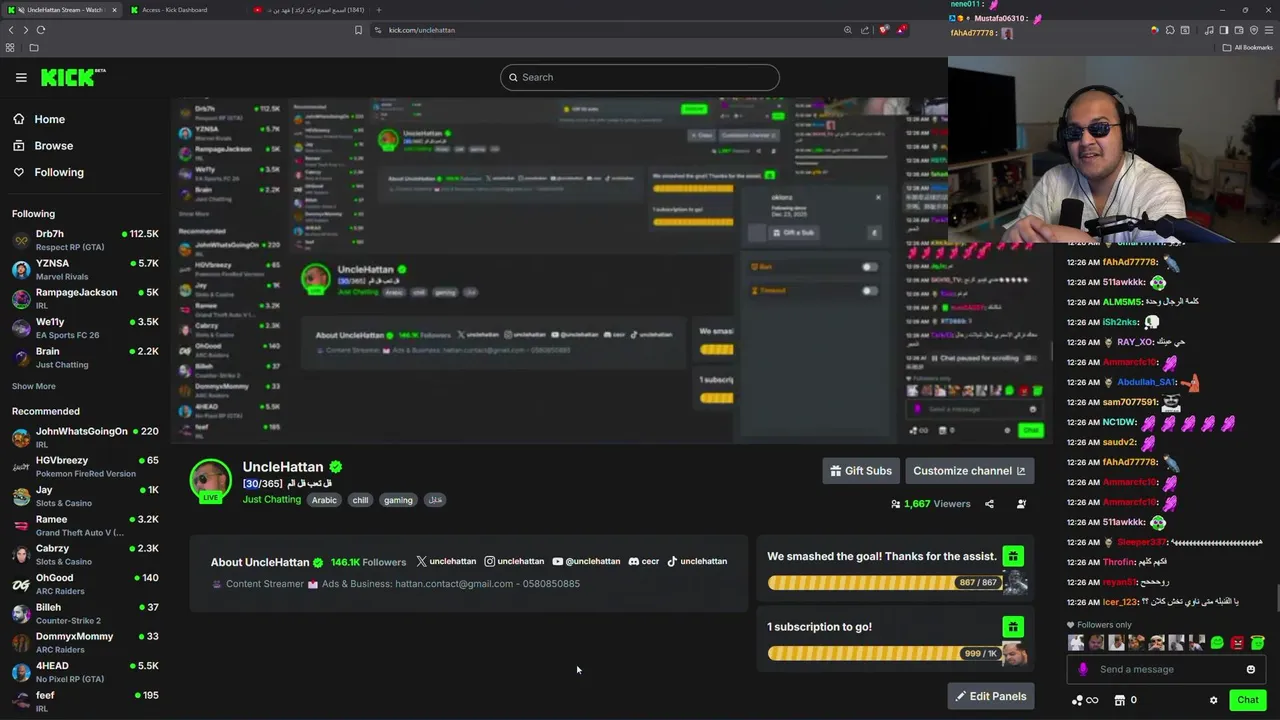Click the 867 / 867 goal progress bar

[x=886, y=582]
